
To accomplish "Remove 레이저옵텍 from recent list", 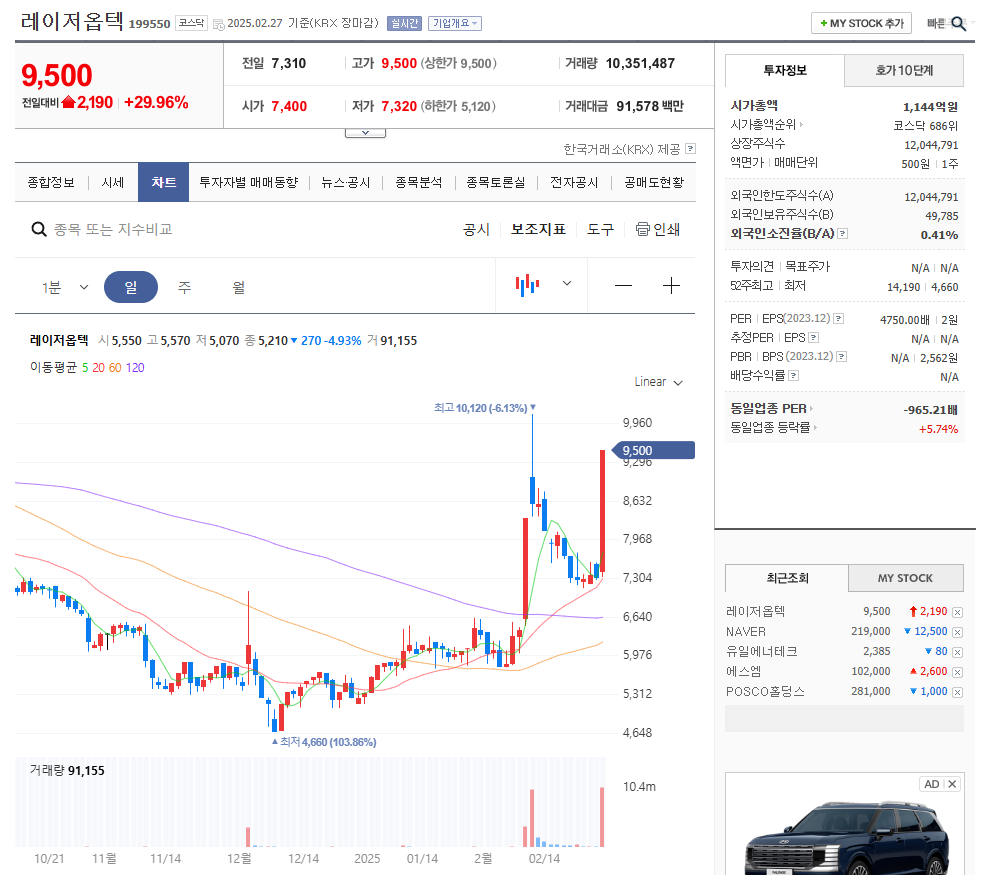I will click(958, 612).
